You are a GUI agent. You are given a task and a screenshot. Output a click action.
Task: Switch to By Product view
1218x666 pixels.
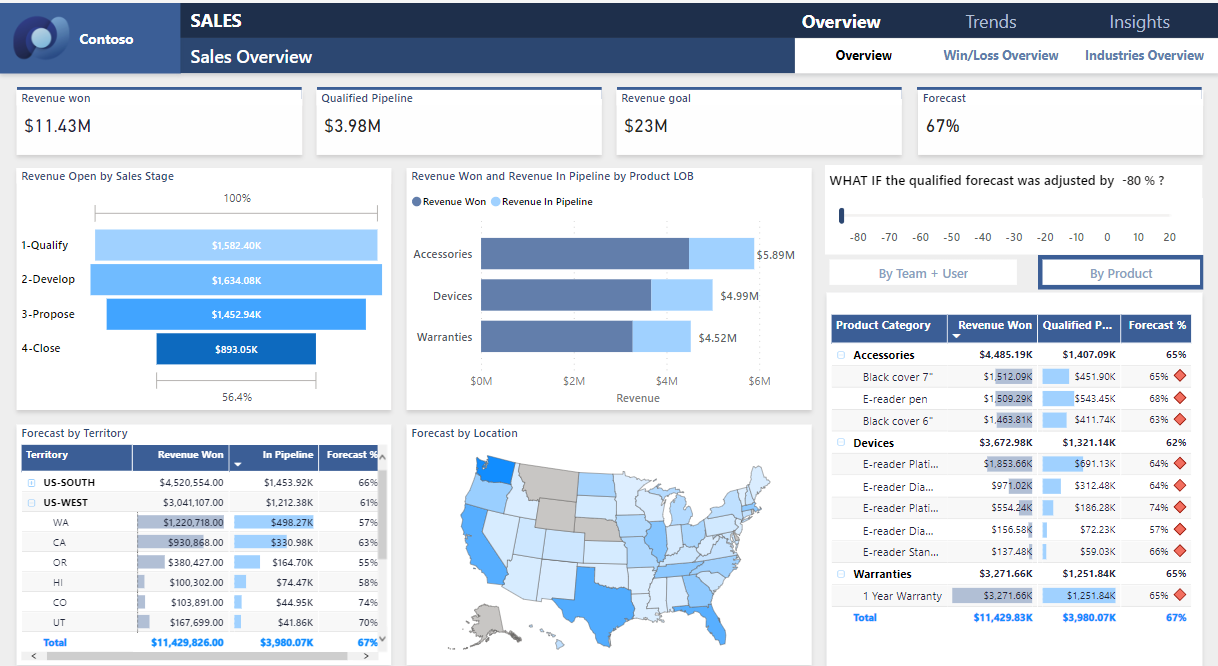(x=1120, y=273)
